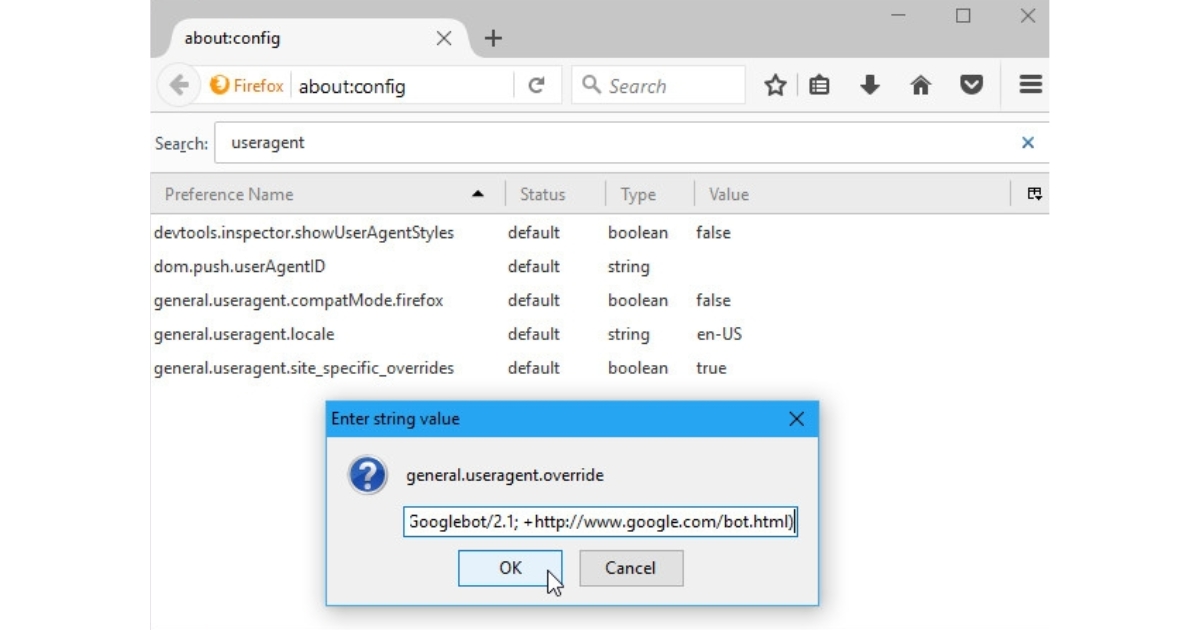Go to the Home page icon
Image resolution: width=1200 pixels, height=630 pixels.
921,86
